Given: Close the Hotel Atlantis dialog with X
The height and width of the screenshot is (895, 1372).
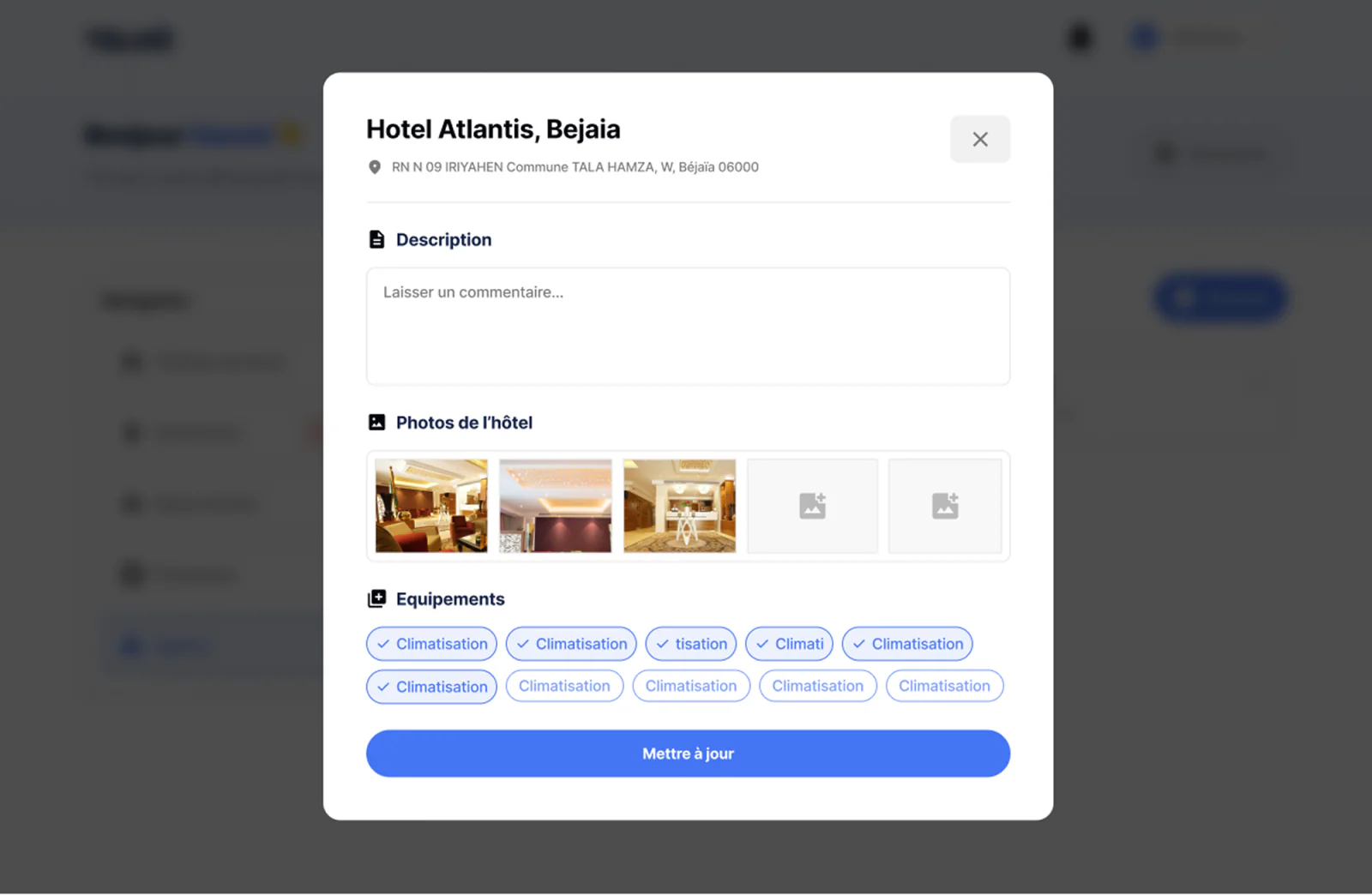Looking at the screenshot, I should (x=979, y=139).
